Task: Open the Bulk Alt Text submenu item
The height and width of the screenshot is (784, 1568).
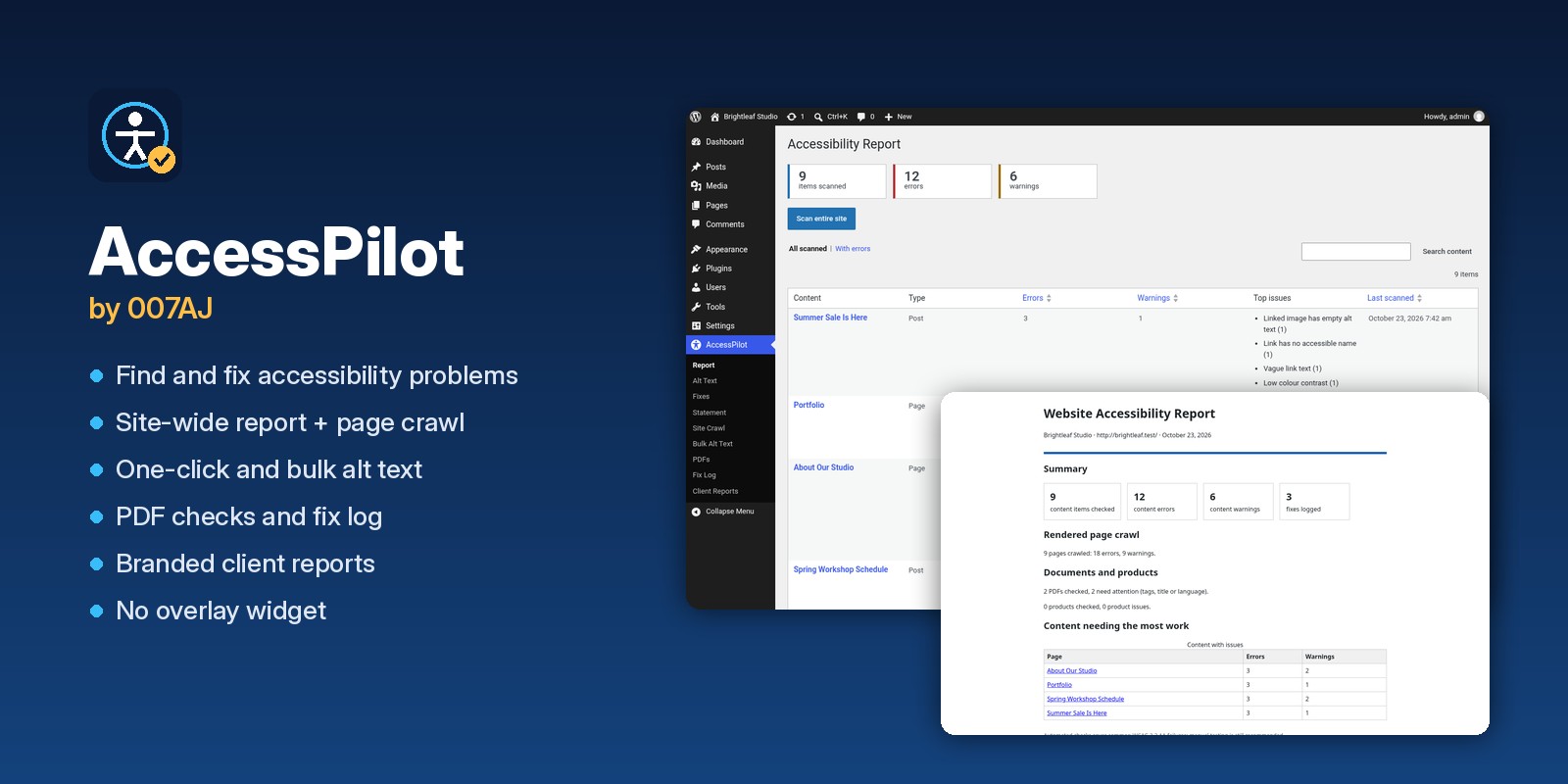Action: click(x=712, y=444)
